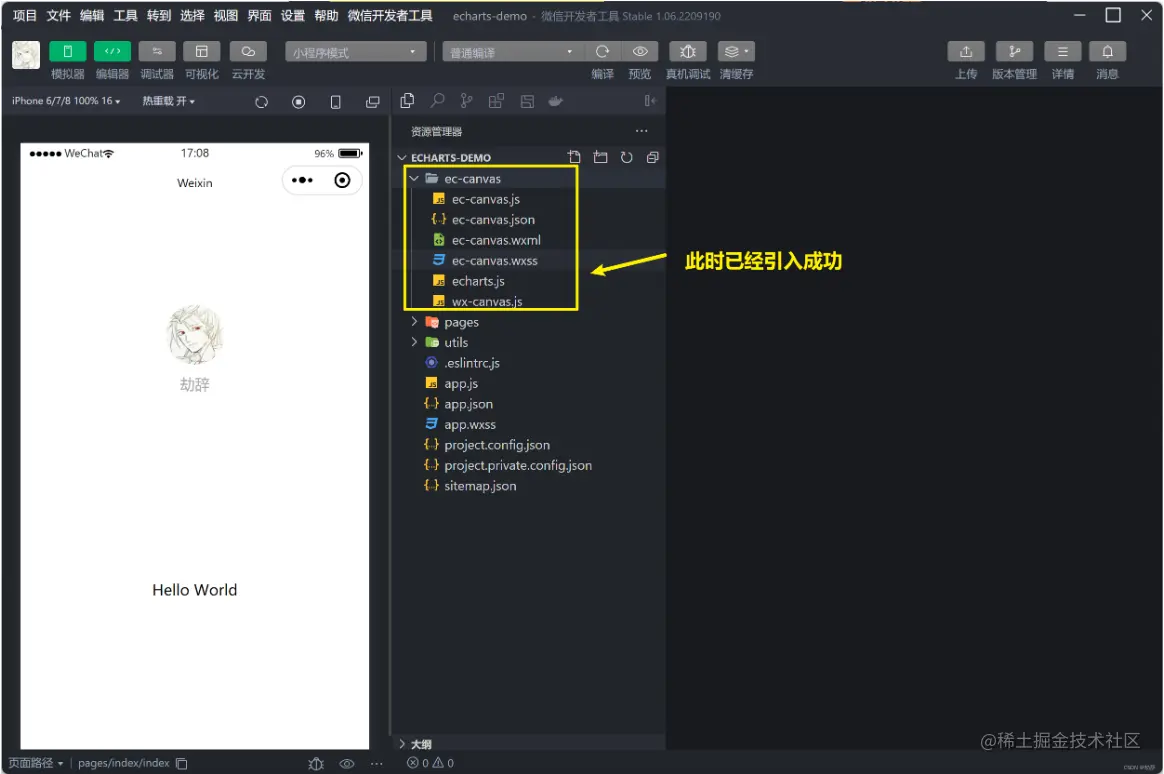Screen dimensions: 1164x774
Task: Create a new file in ECHARTS-DEMO
Action: (574, 157)
